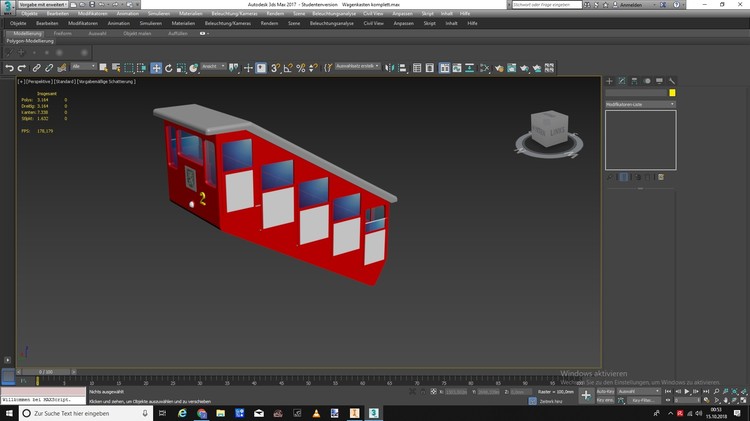Activate Bind to Space Warp tool
This screenshot has height=421, width=750.
coord(62,68)
